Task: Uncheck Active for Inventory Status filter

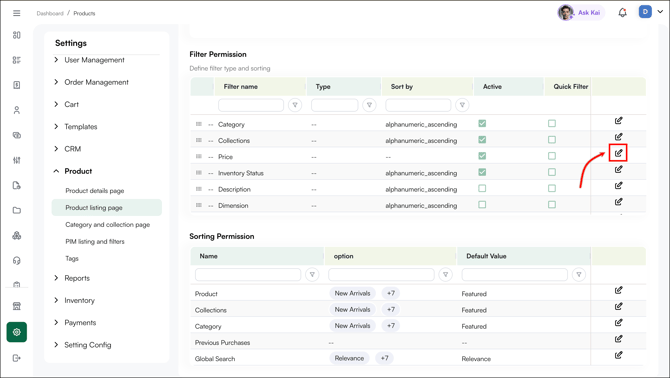Action: pos(482,172)
